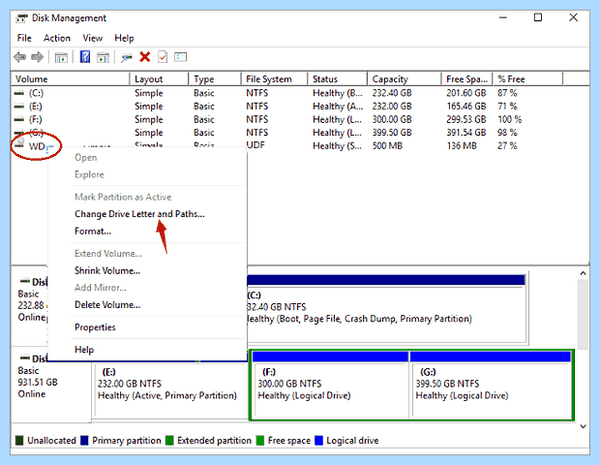
Task: Click the Show/Hide Console Tree icon
Action: (61, 57)
